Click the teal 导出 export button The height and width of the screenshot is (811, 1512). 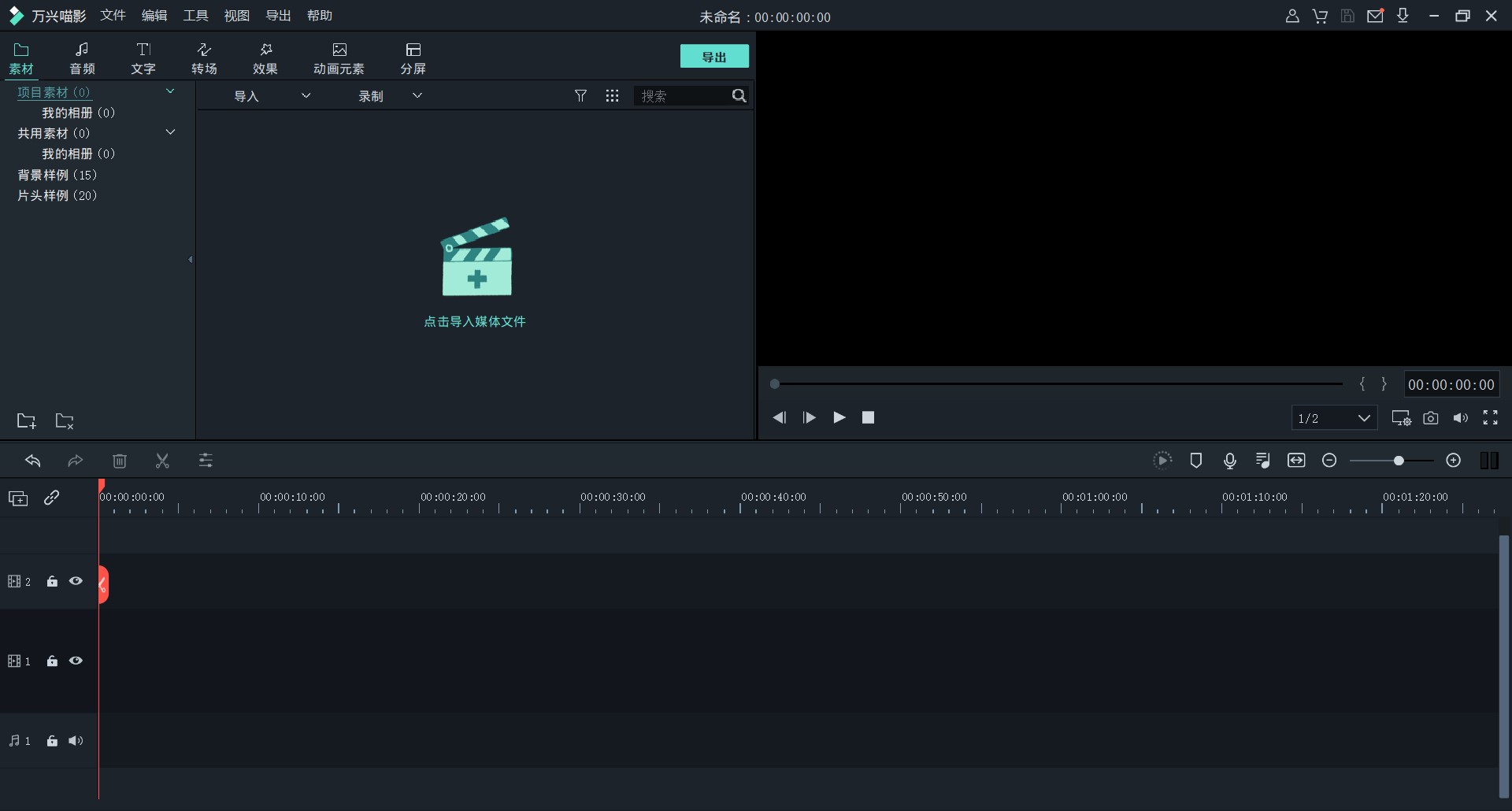[x=714, y=57]
